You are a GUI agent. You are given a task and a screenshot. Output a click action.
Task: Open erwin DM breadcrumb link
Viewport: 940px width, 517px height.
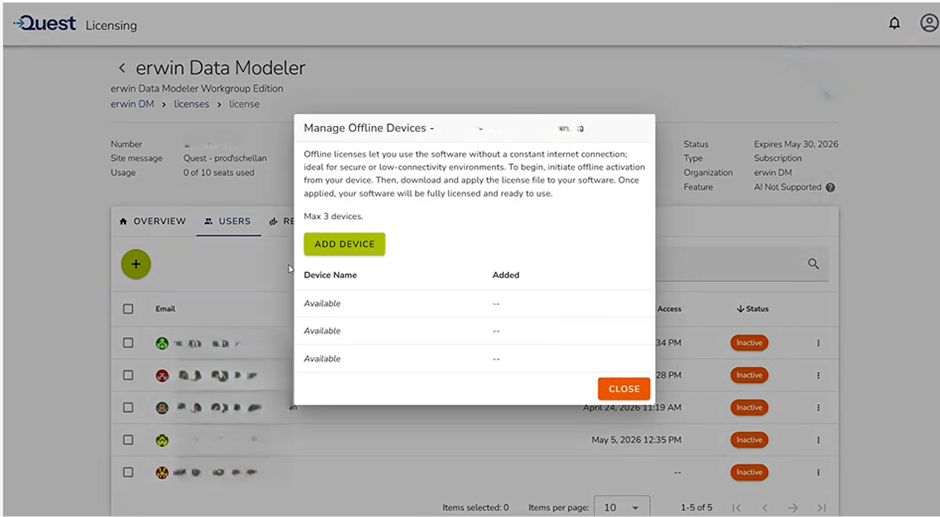132,104
